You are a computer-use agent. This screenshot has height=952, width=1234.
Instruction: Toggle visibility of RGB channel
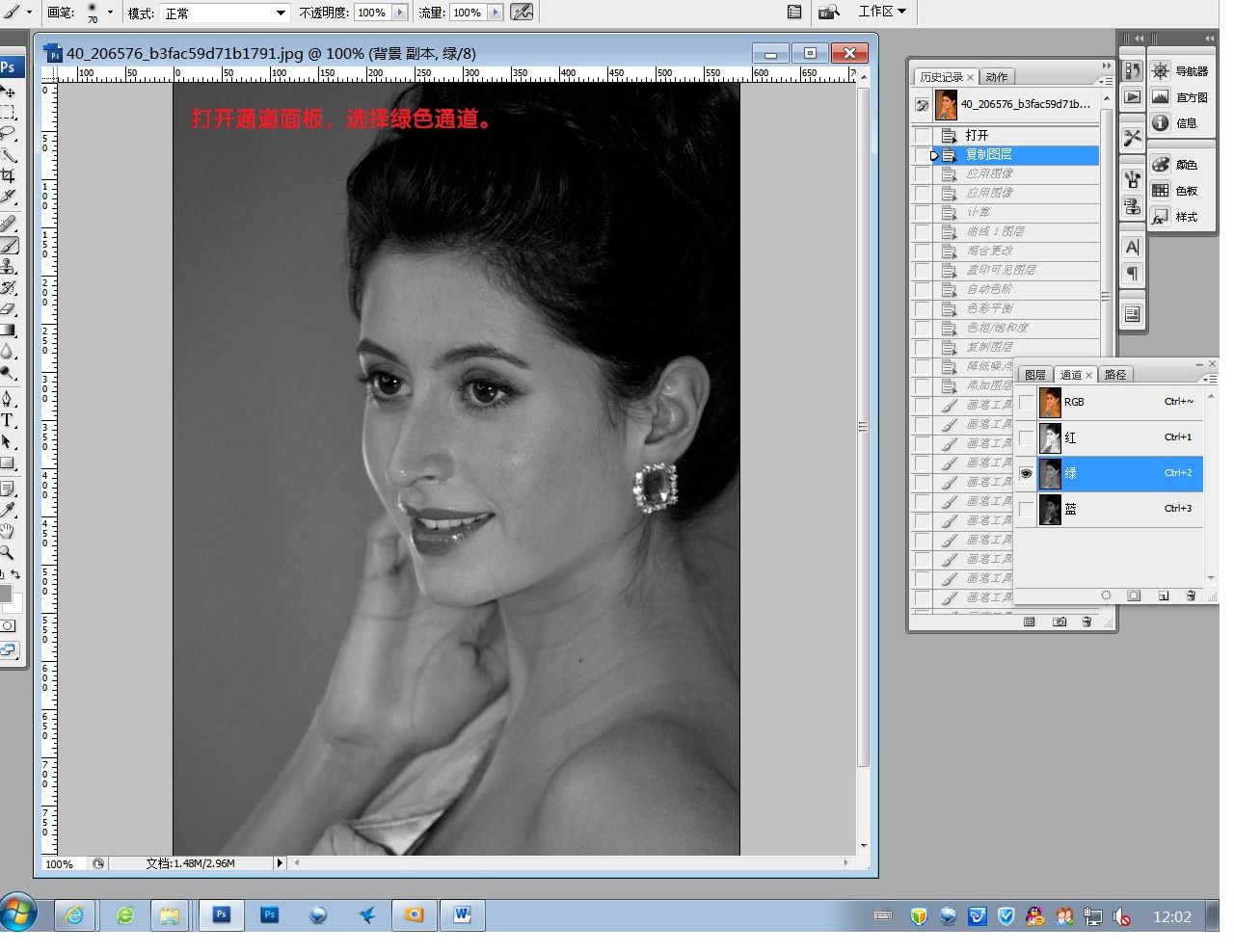(1026, 402)
